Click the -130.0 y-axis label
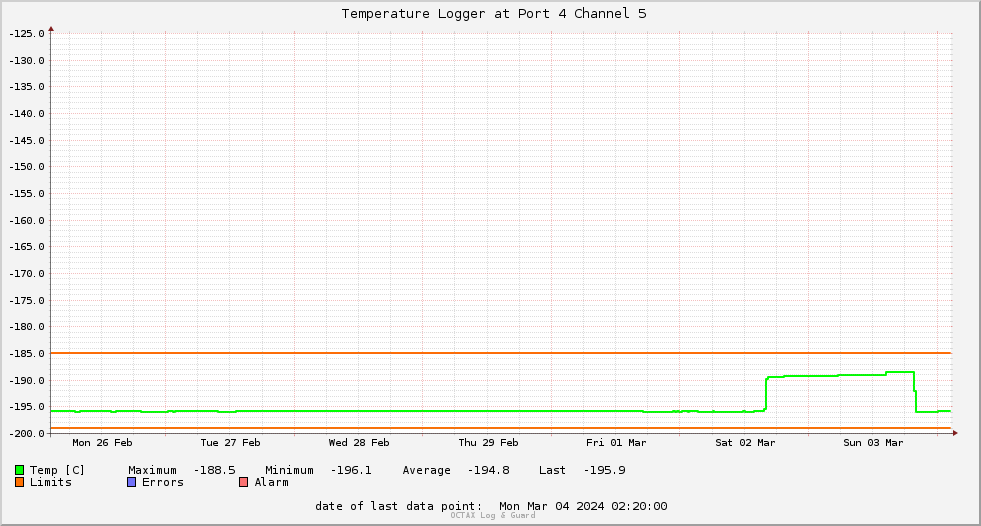This screenshot has width=981, height=526. [26, 61]
